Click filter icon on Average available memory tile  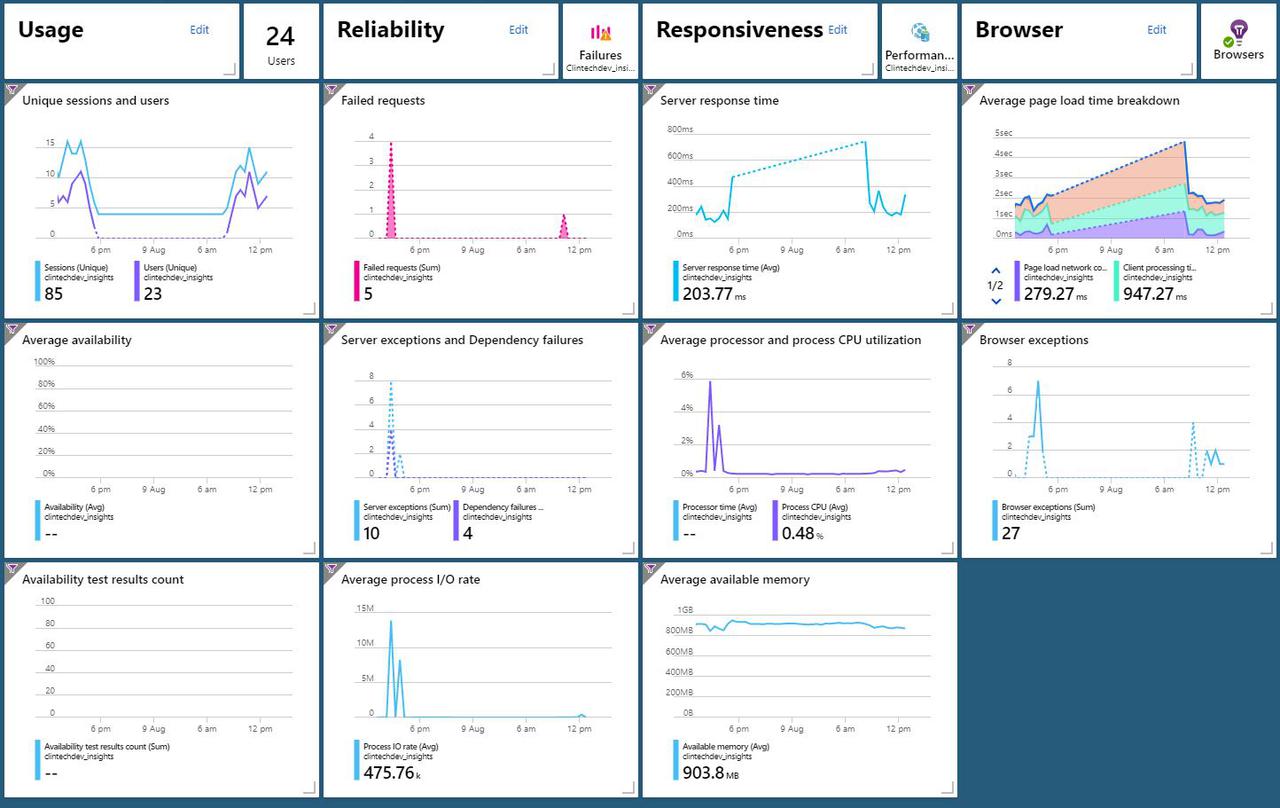click(649, 569)
